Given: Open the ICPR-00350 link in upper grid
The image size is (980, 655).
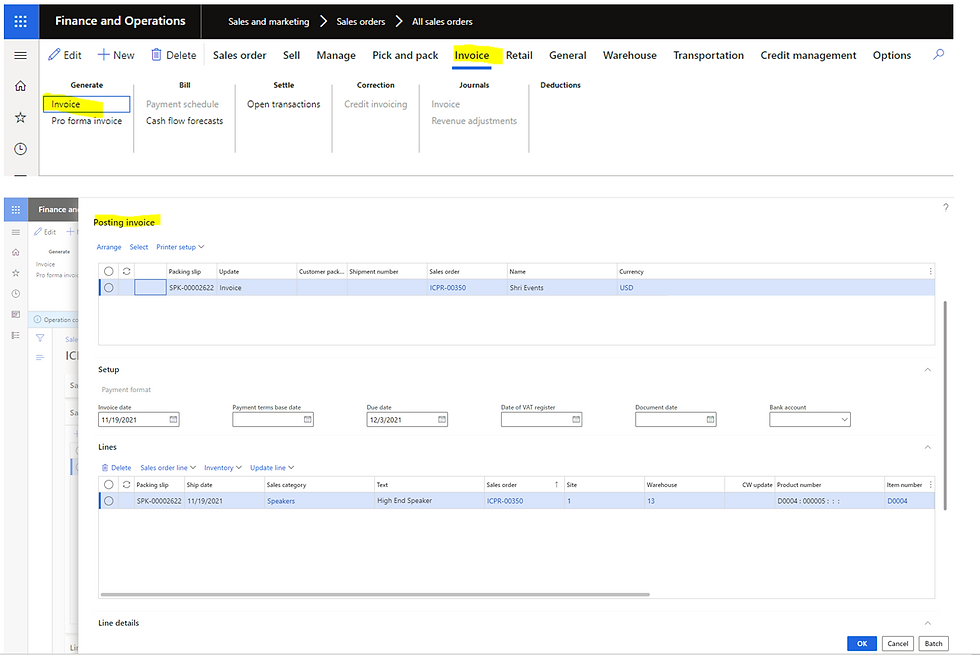Looking at the screenshot, I should click(x=448, y=288).
